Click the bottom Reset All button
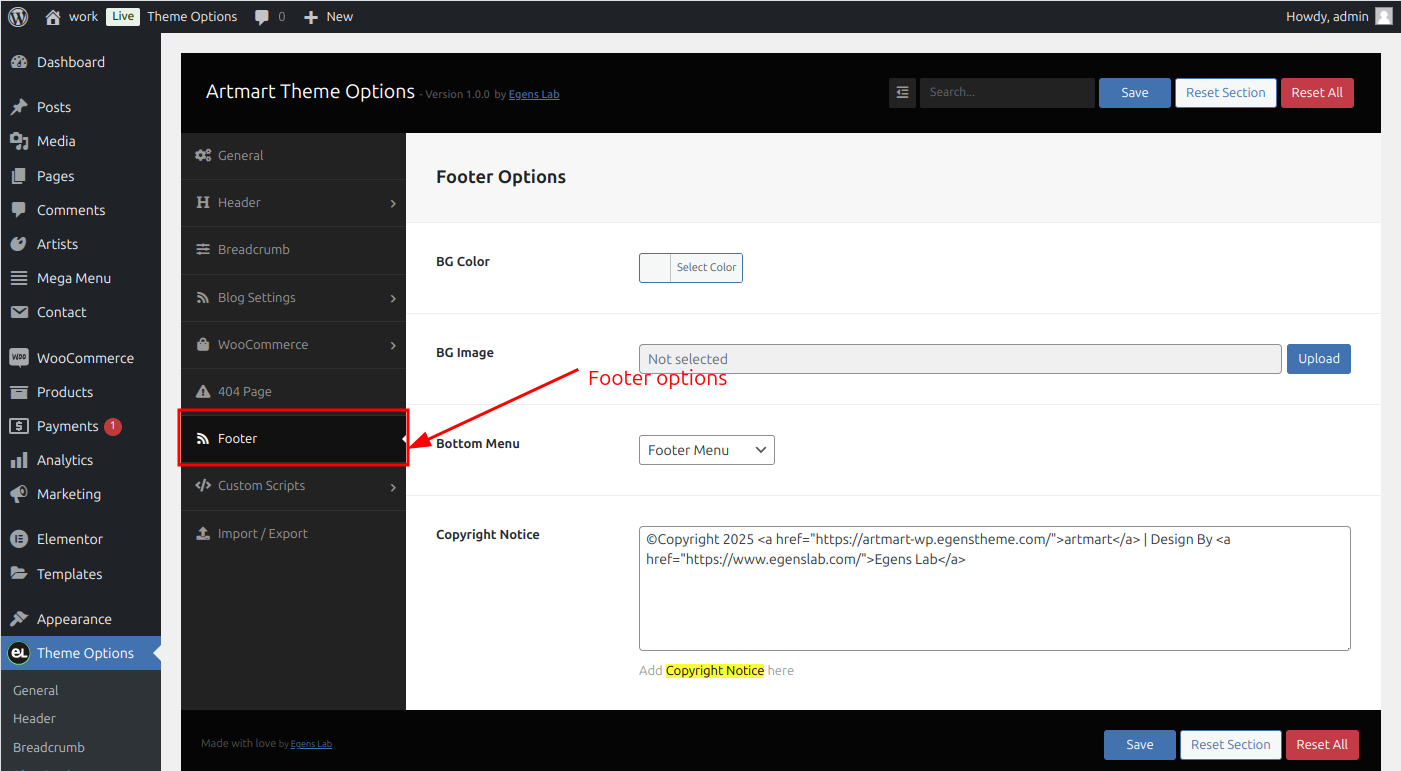The width and height of the screenshot is (1401, 771). [1322, 744]
